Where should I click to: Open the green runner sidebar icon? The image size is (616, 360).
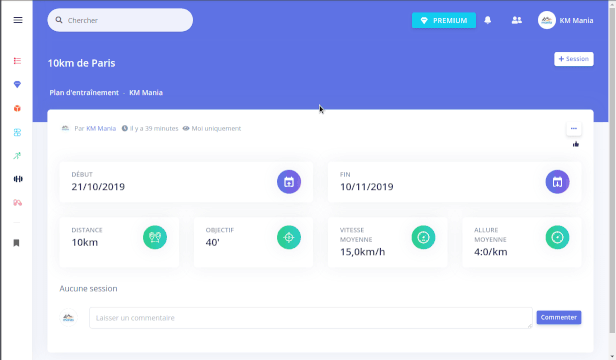pos(17,156)
